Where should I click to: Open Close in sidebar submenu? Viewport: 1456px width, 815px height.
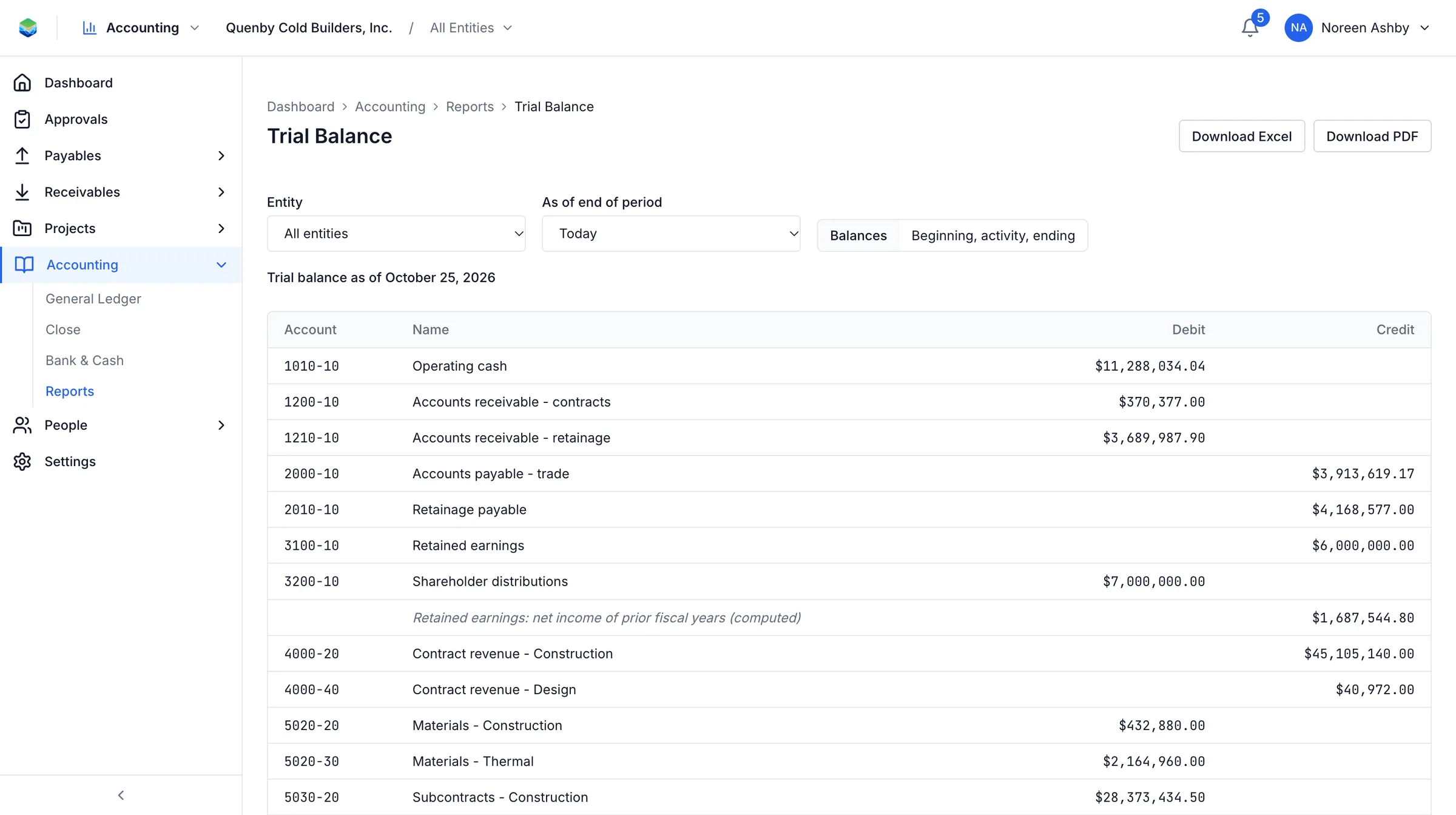point(63,330)
